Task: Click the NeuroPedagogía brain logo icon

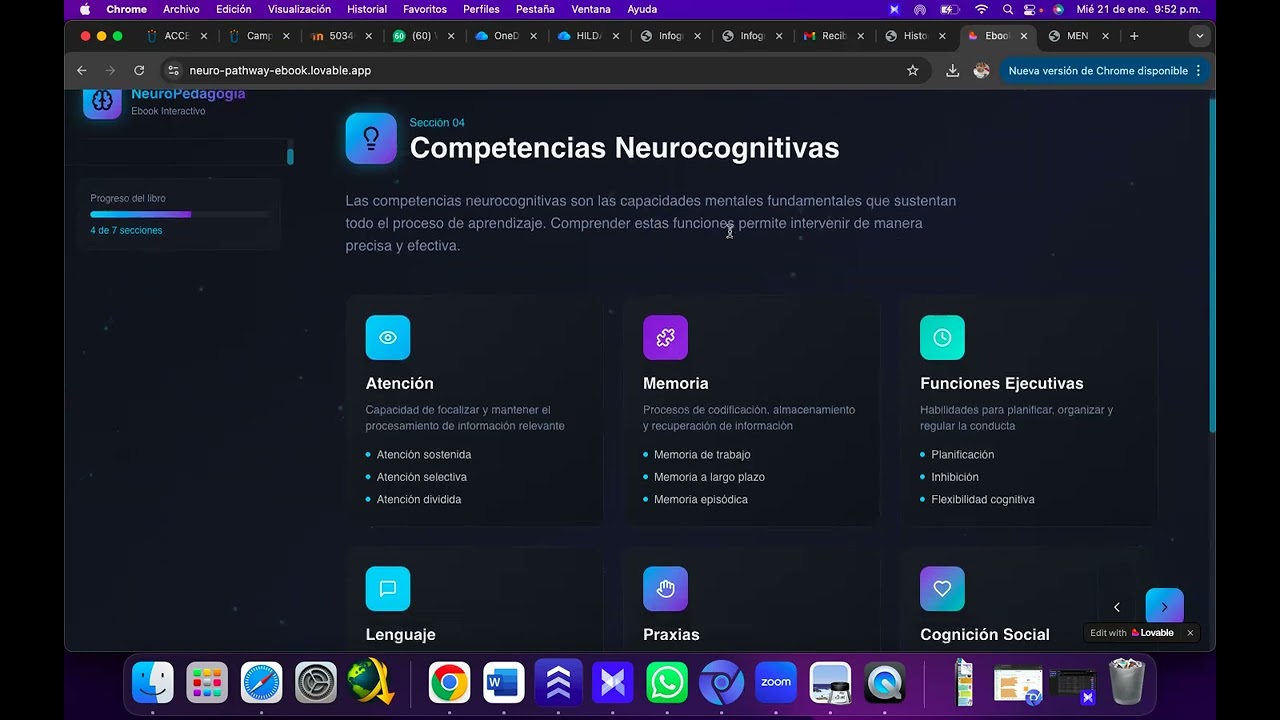Action: pyautogui.click(x=102, y=101)
